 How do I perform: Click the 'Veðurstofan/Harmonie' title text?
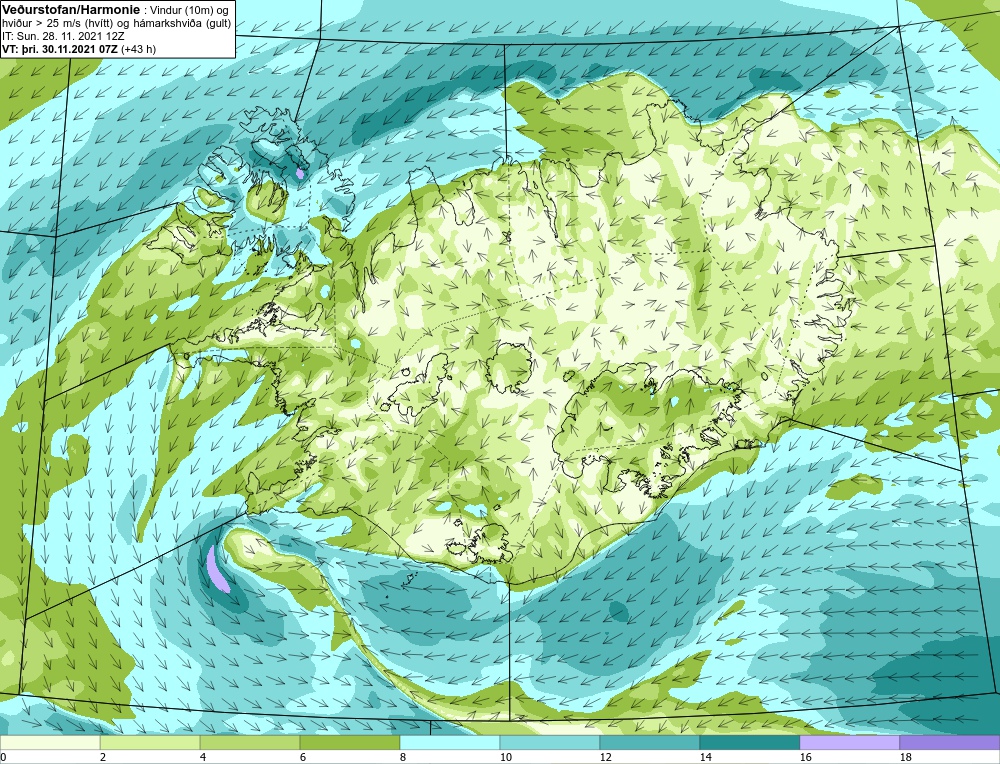click(x=70, y=9)
